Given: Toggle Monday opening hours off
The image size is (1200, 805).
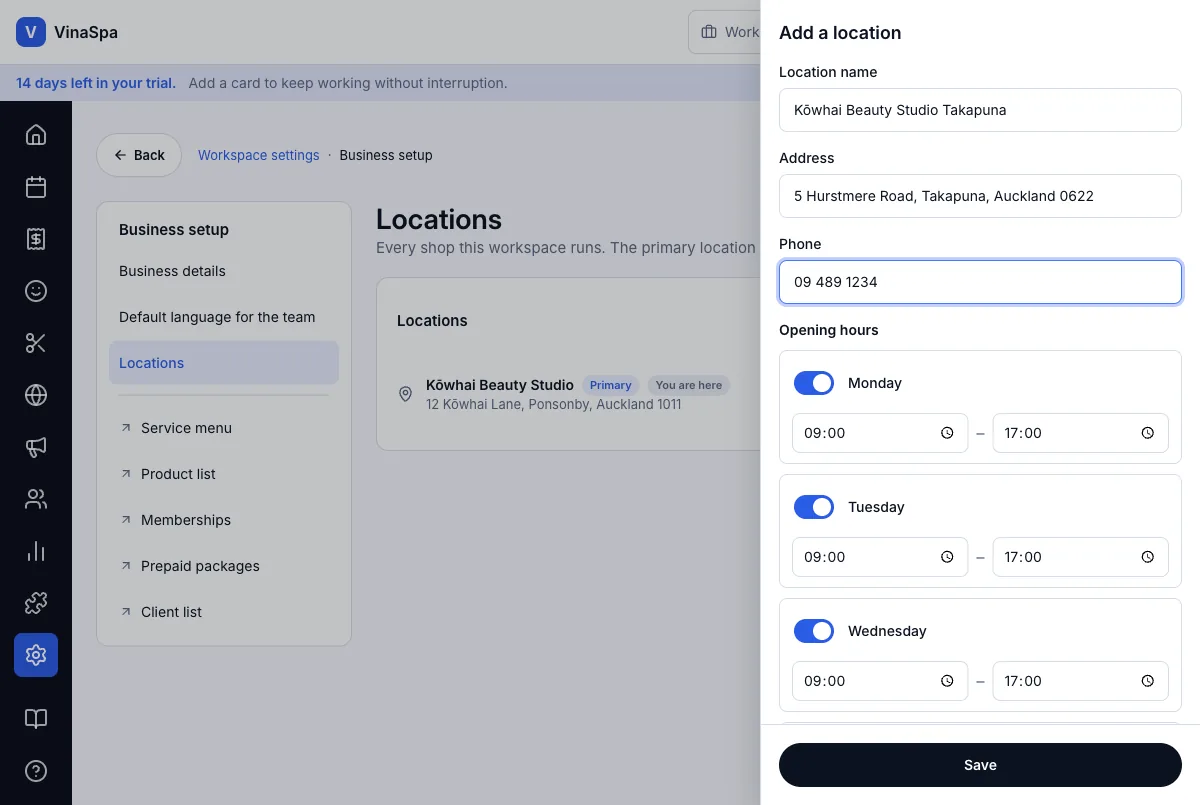Looking at the screenshot, I should coord(814,383).
